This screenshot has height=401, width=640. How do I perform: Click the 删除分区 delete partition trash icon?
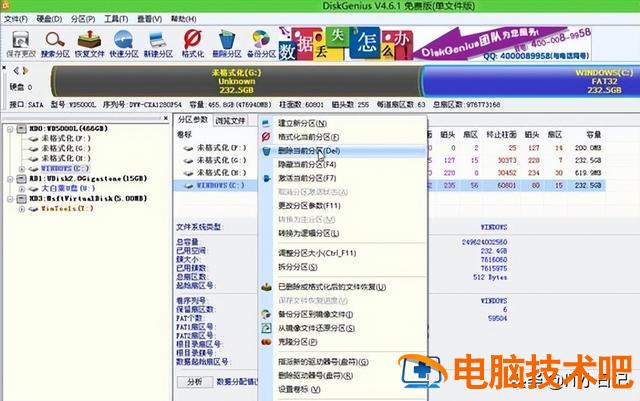coord(227,44)
